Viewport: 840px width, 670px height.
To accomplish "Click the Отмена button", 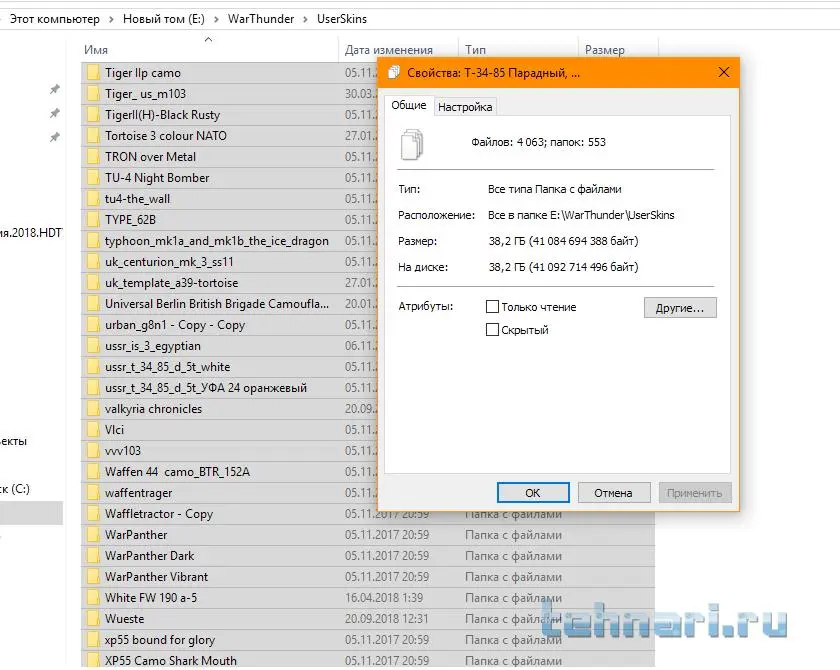I will (614, 493).
